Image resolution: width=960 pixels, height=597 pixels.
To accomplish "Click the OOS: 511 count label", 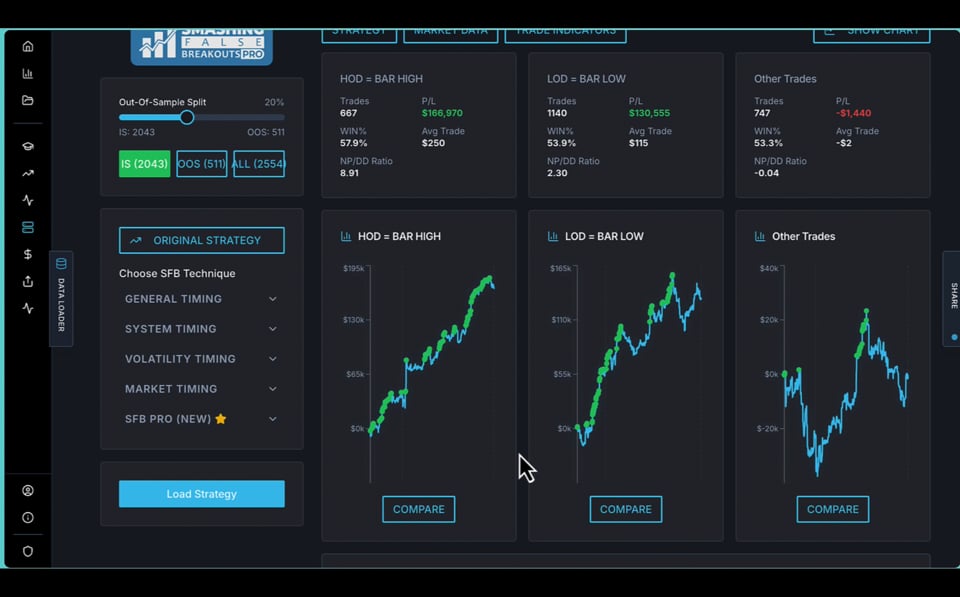I will coord(266,132).
